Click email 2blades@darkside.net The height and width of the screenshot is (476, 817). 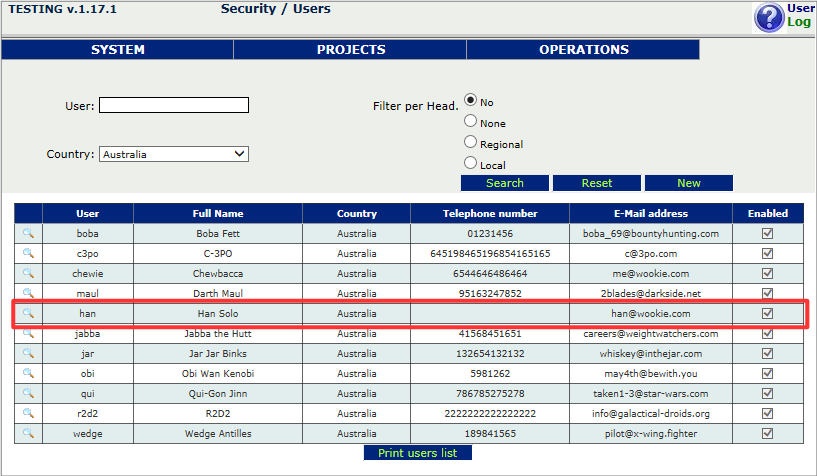[x=651, y=293]
